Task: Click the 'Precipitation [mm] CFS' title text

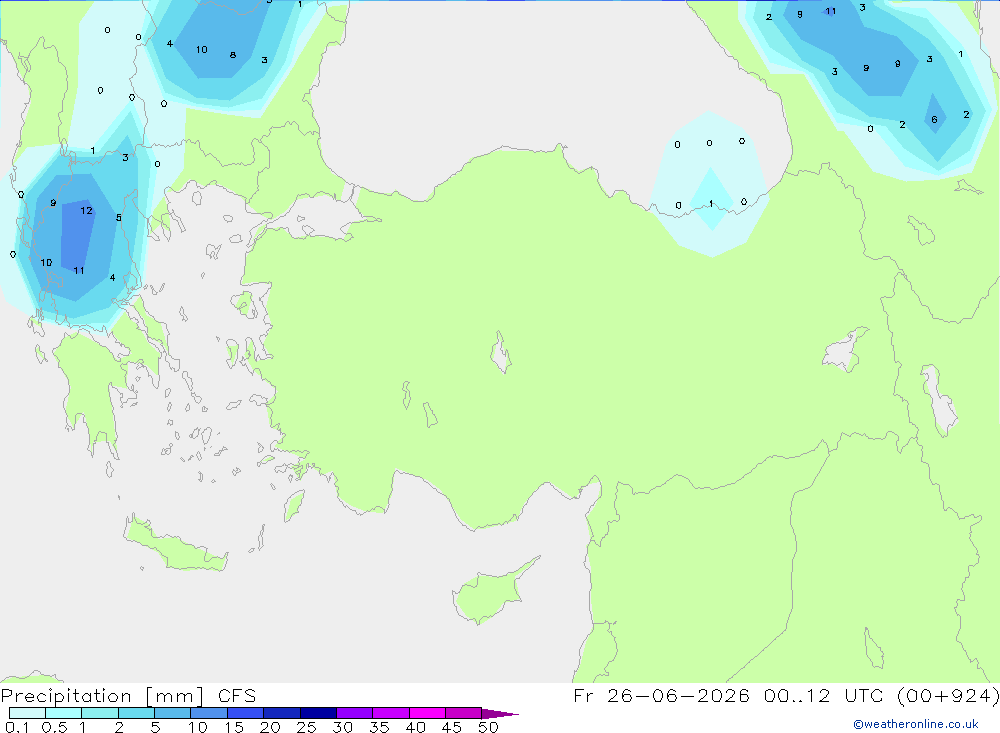Action: (128, 696)
